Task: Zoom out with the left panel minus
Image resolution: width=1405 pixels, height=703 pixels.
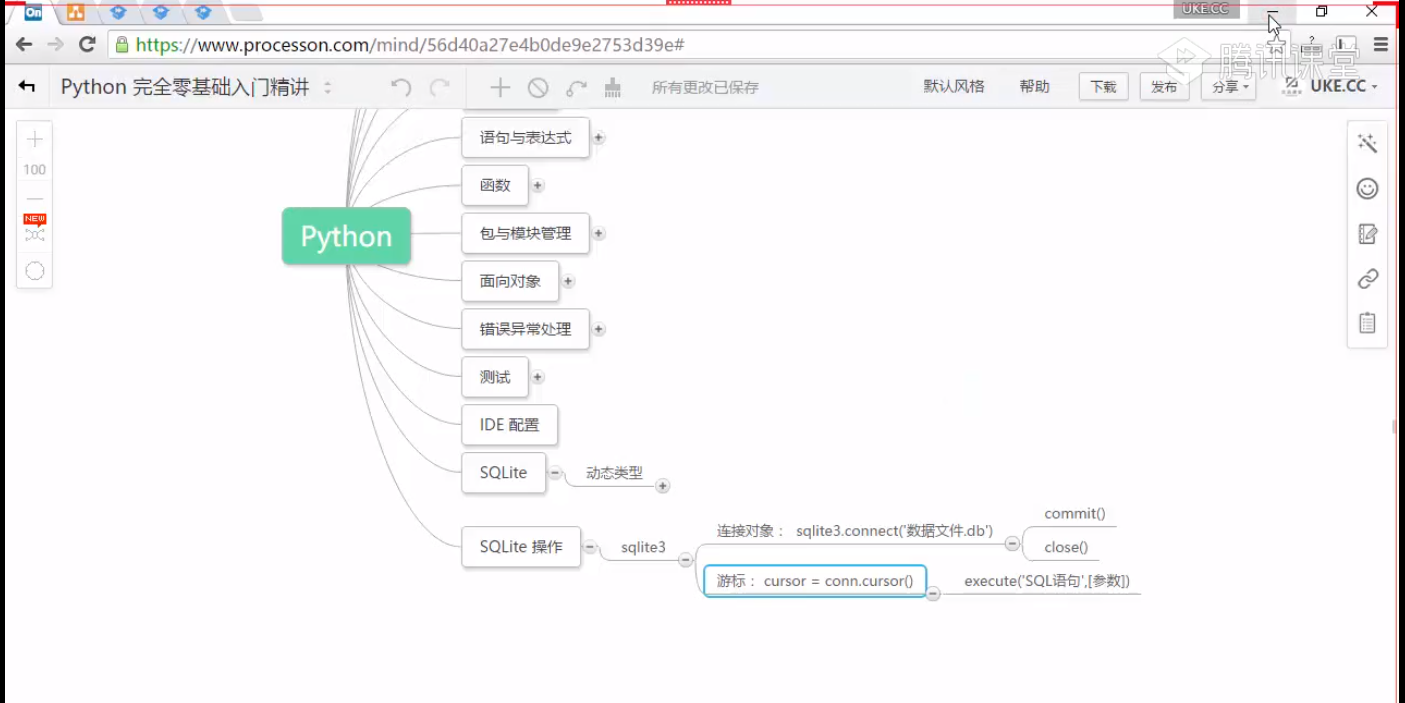Action: click(35, 198)
